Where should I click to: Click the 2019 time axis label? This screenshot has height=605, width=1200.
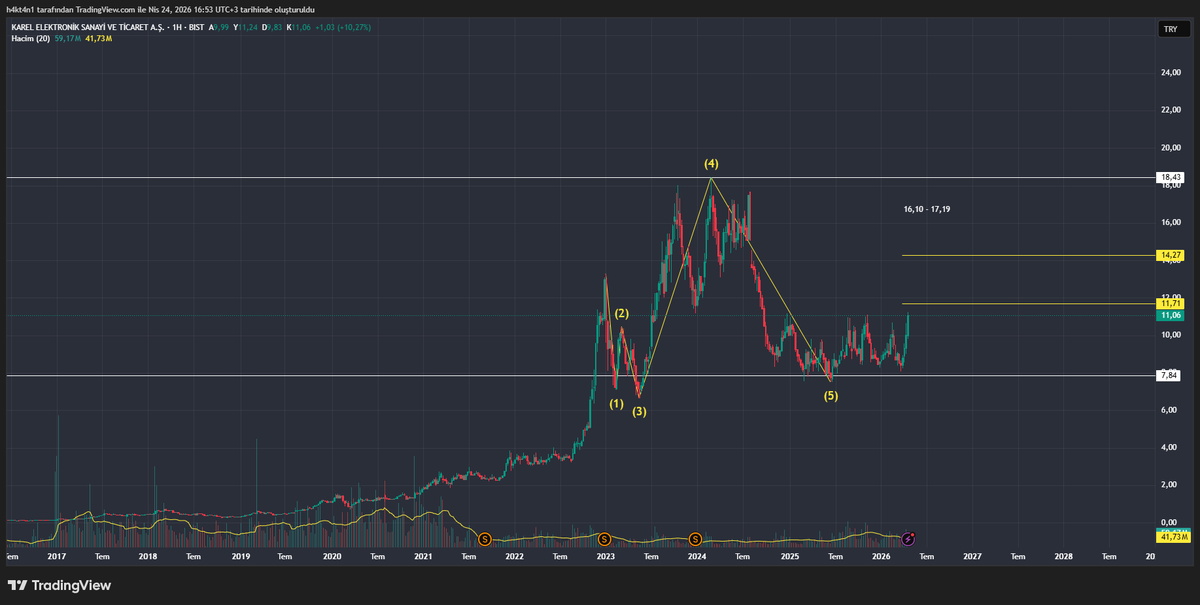(x=240, y=556)
